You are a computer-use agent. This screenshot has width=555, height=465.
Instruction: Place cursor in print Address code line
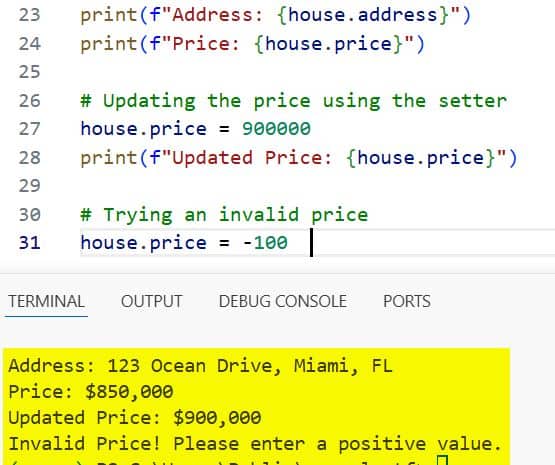point(276,15)
